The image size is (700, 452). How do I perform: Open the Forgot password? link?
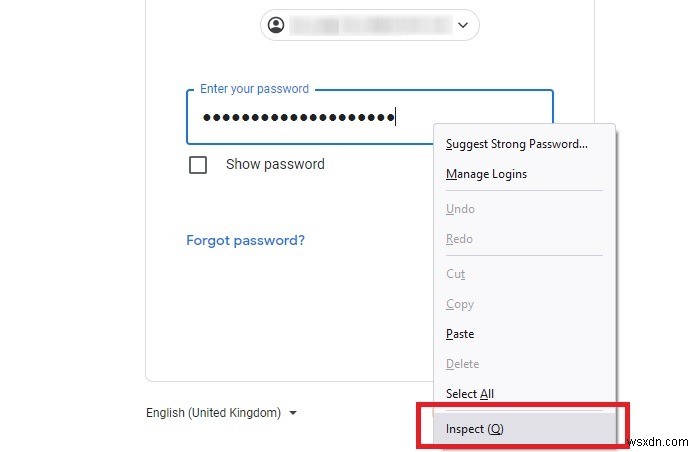245,240
